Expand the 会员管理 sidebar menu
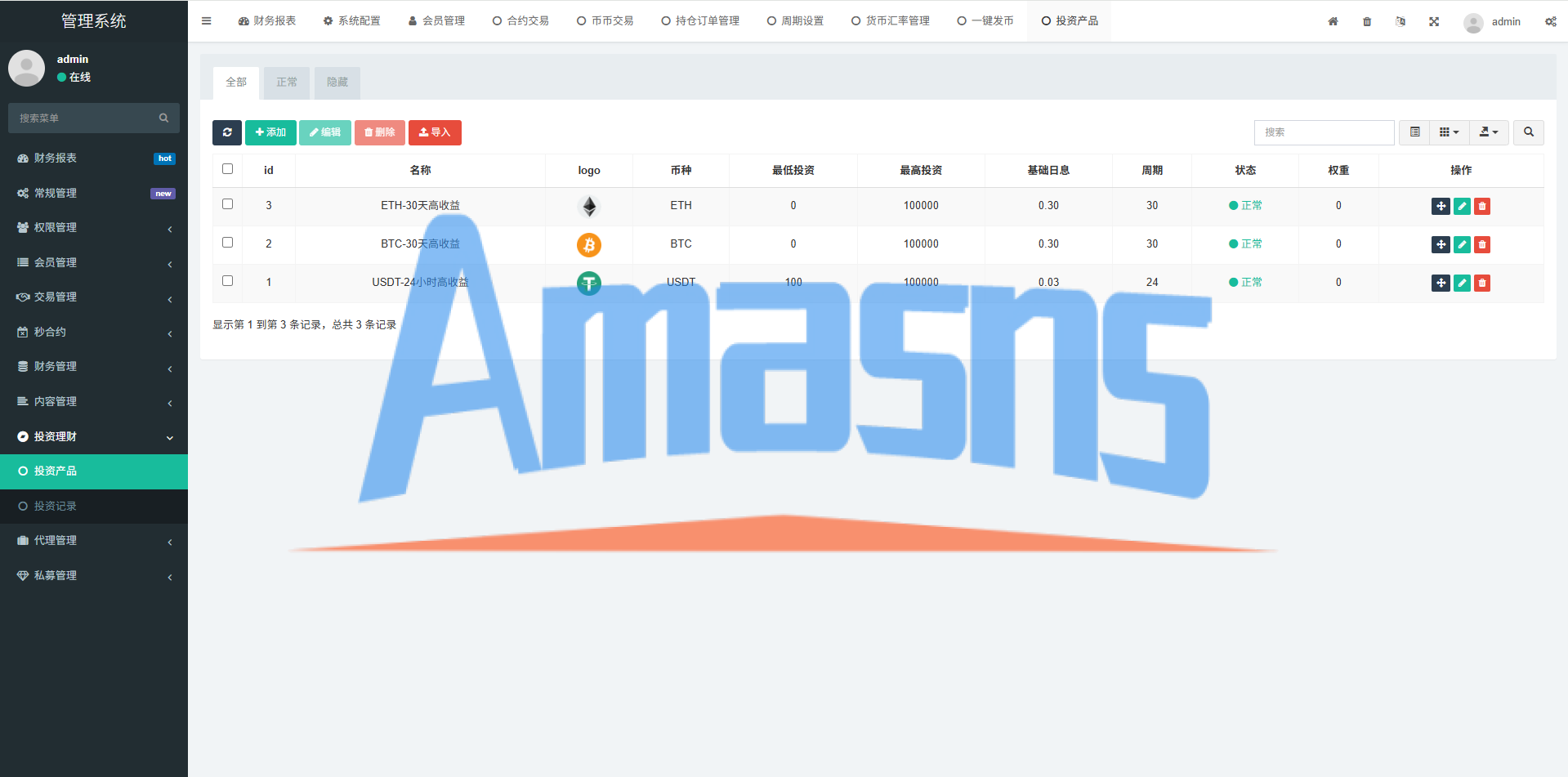1568x777 pixels. [94, 262]
